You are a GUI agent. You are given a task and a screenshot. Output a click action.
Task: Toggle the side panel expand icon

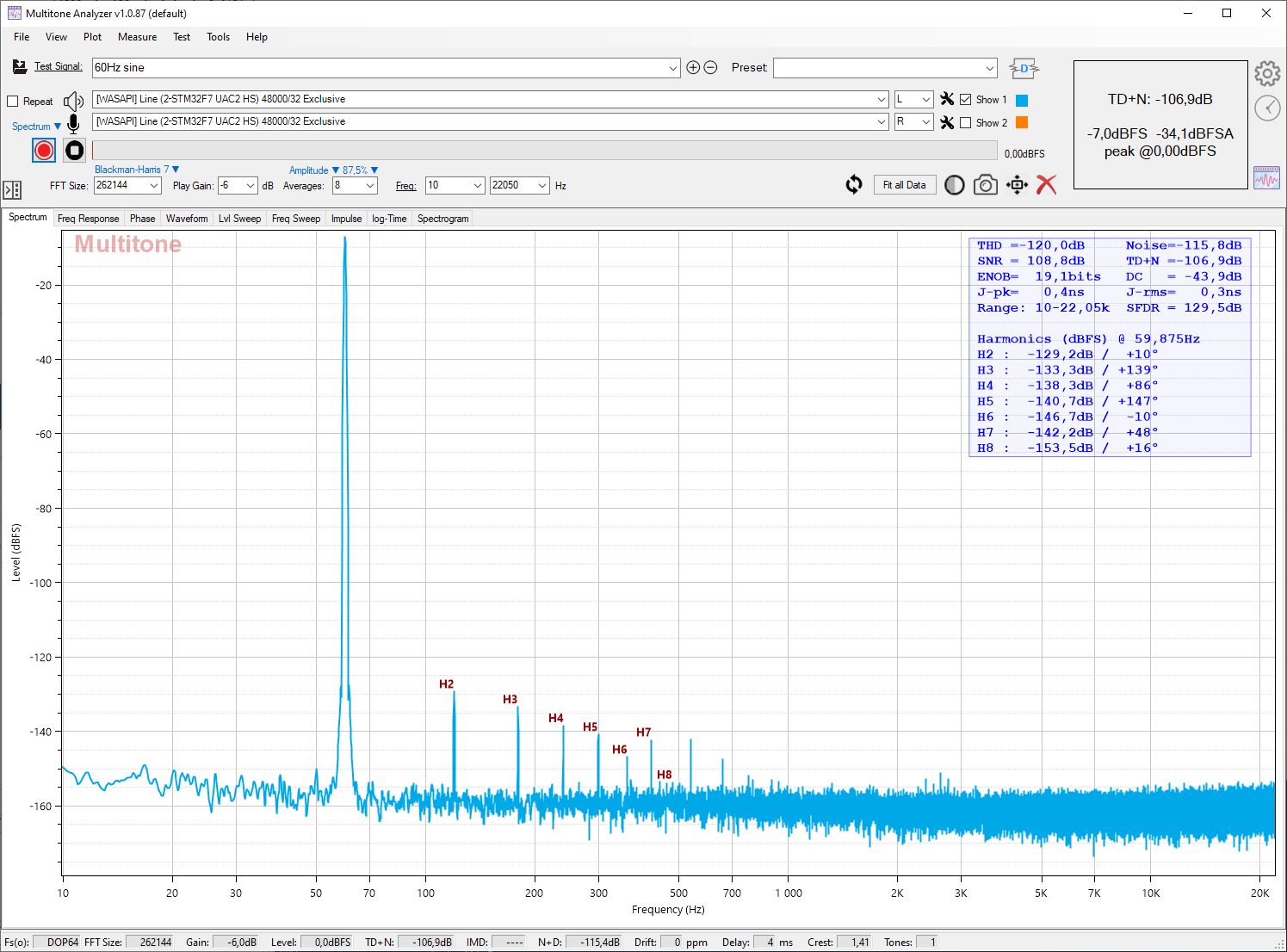[x=12, y=189]
